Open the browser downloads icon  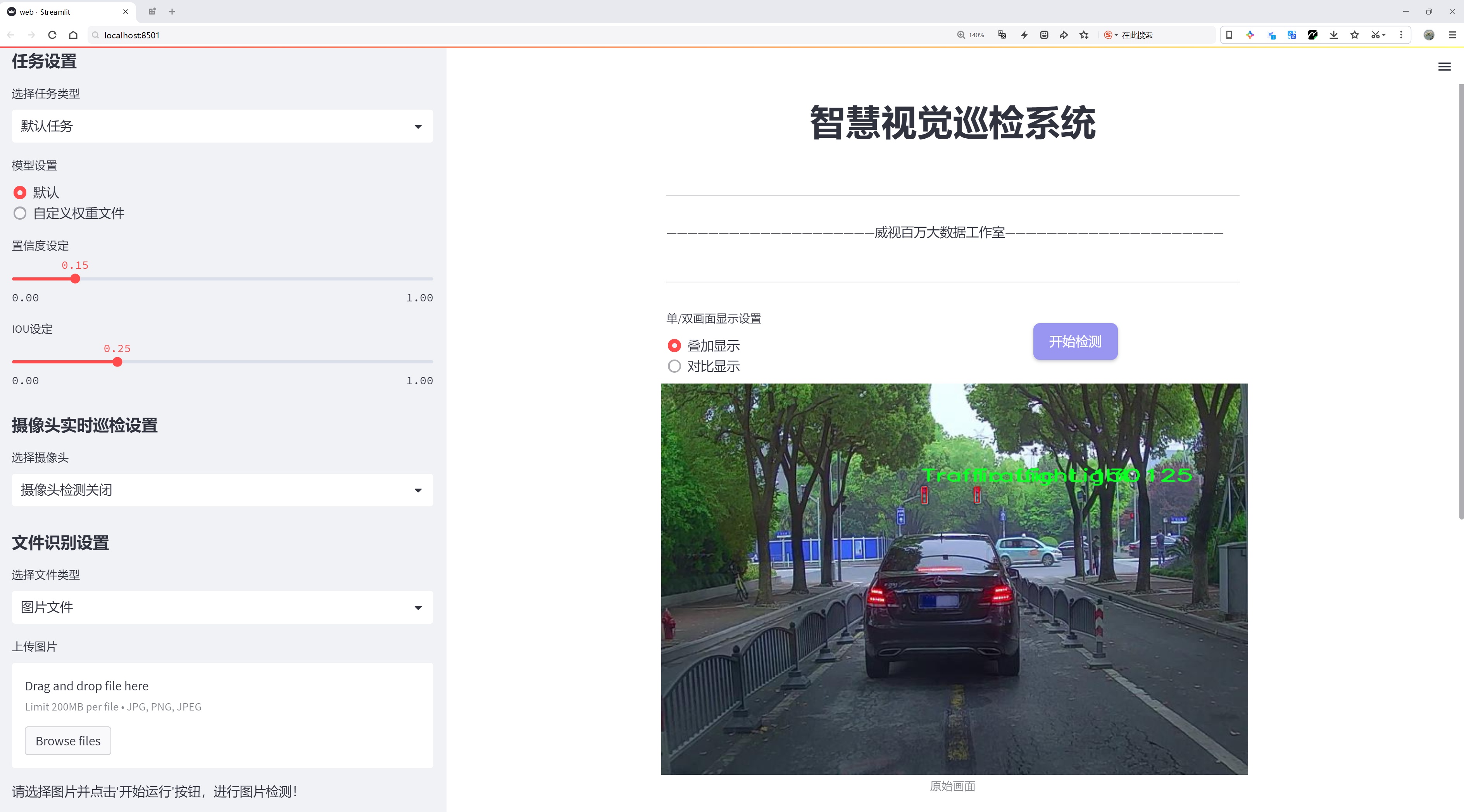(1333, 35)
